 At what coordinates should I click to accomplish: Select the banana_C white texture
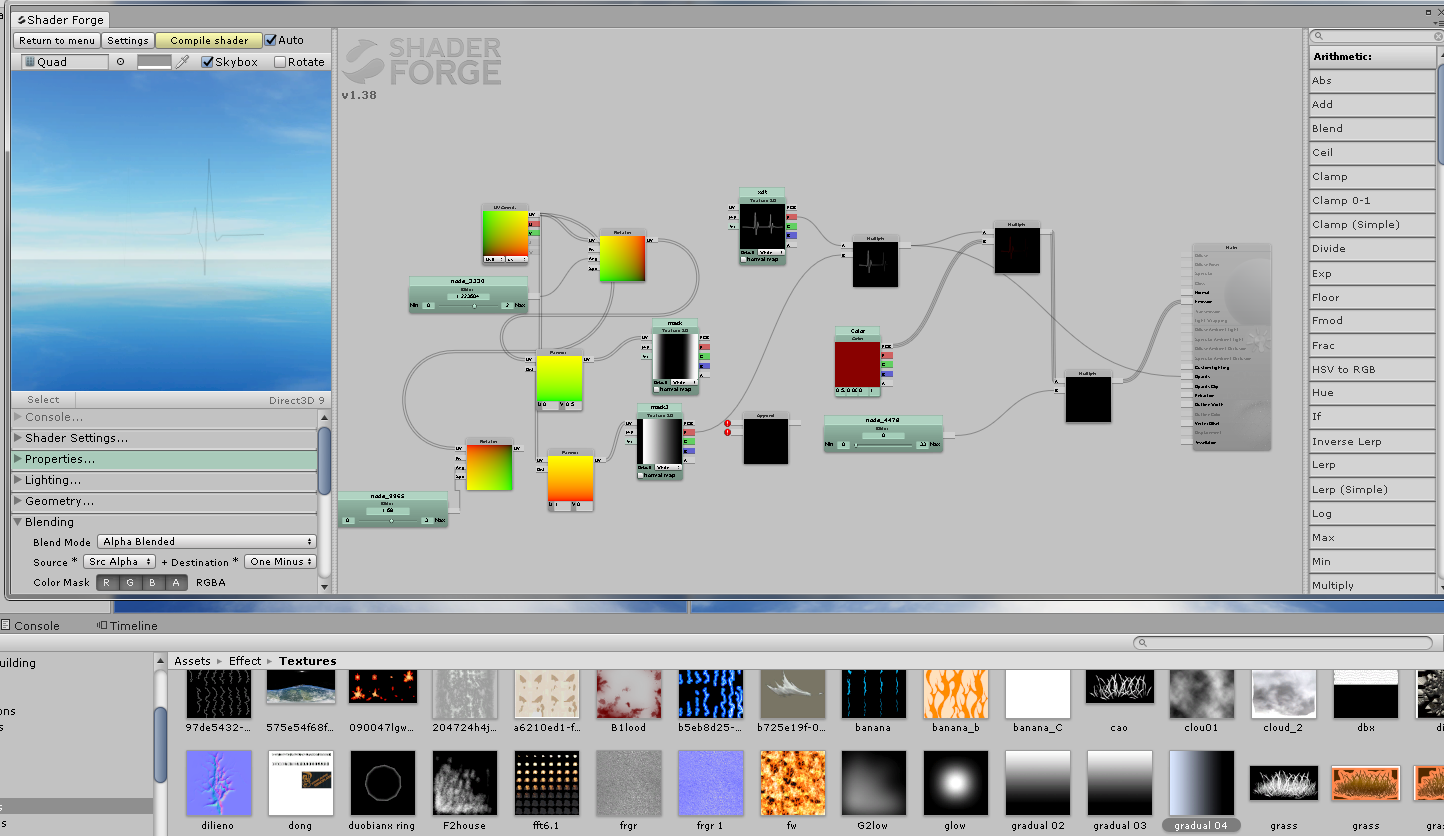coord(1037,694)
